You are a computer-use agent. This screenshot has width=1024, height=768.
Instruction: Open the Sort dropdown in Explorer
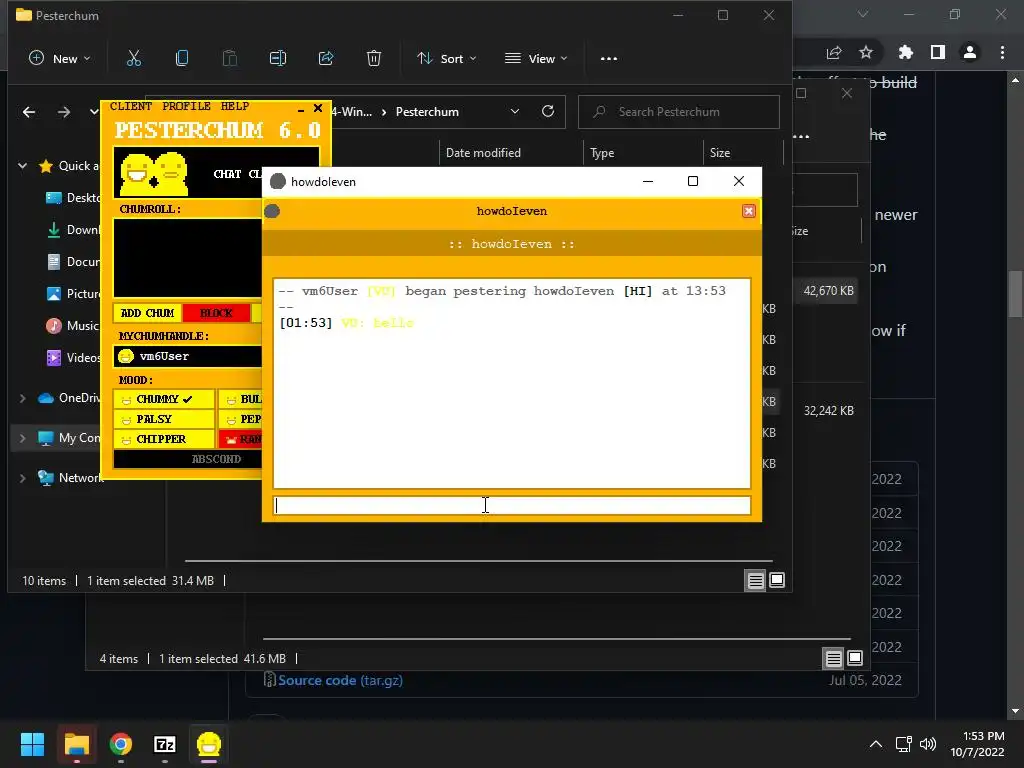pyautogui.click(x=447, y=58)
